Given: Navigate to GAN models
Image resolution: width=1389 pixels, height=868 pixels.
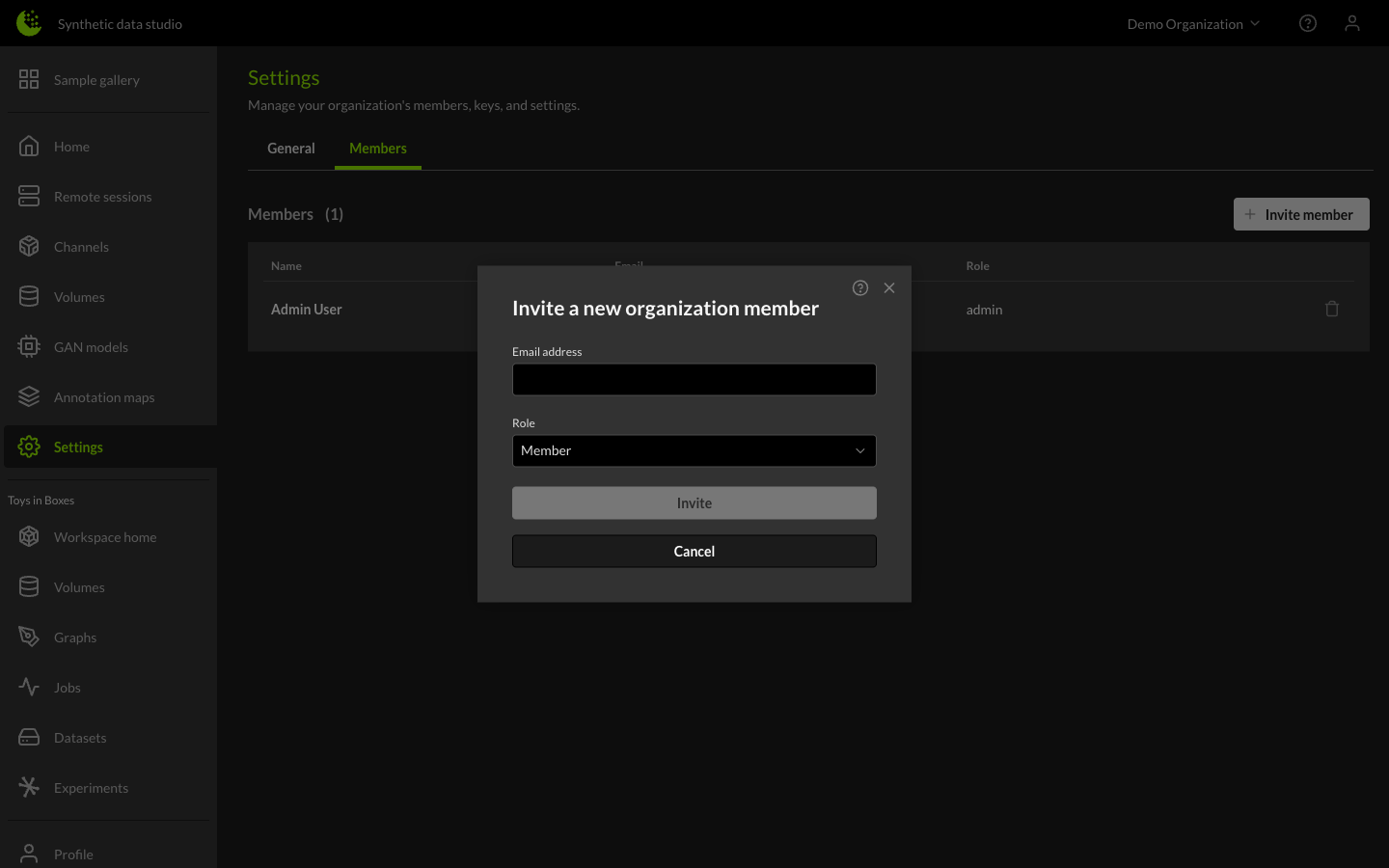Looking at the screenshot, I should click(x=91, y=346).
